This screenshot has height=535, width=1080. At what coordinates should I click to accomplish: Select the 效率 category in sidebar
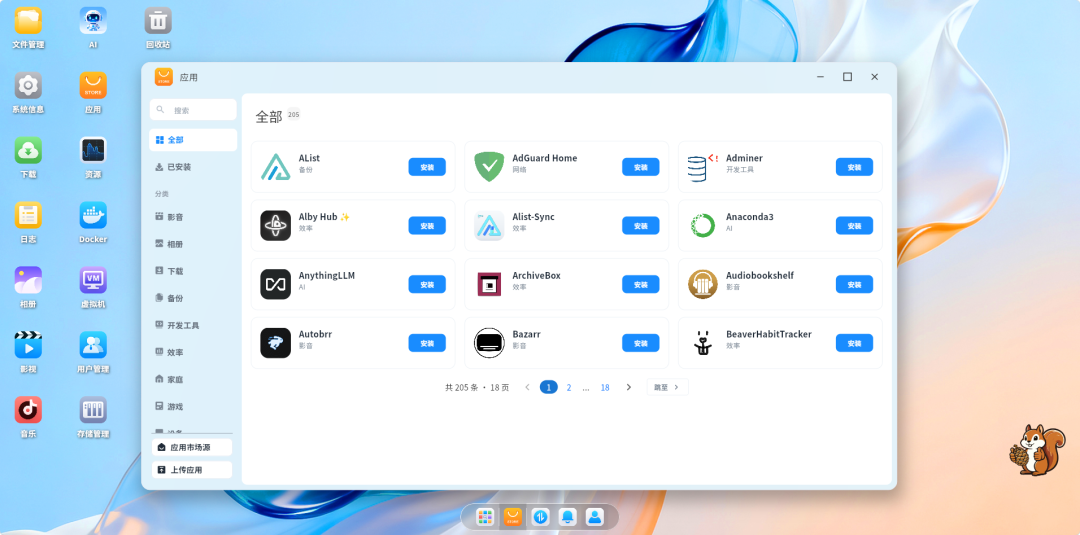tap(193, 352)
